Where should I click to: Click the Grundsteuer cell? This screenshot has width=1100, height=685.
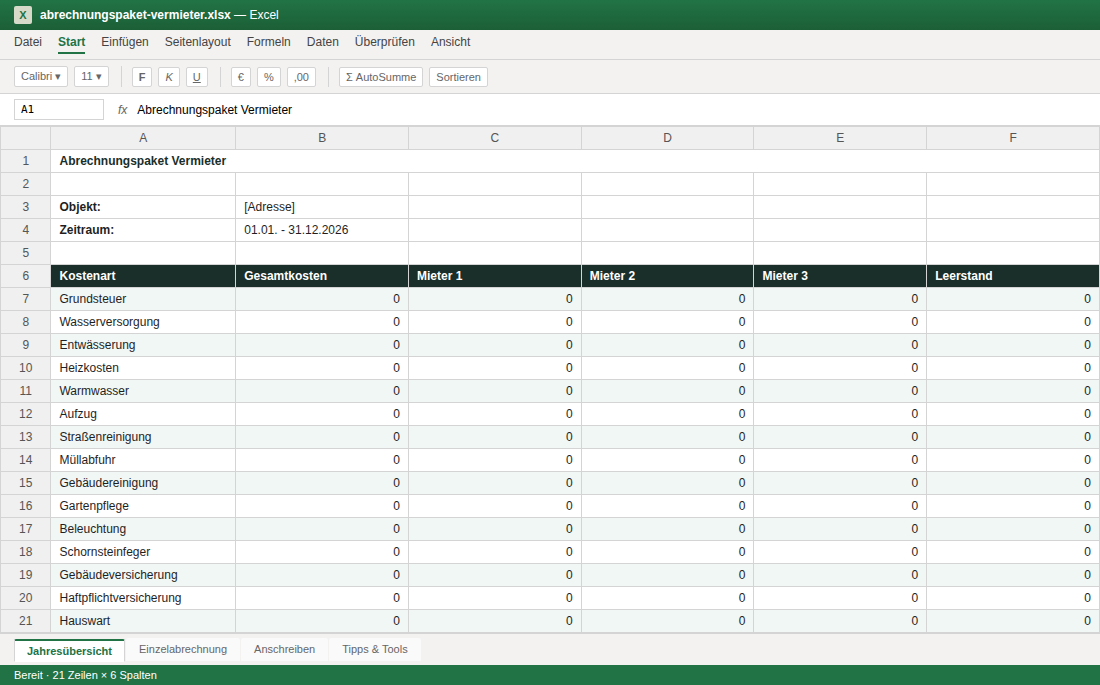coord(143,299)
